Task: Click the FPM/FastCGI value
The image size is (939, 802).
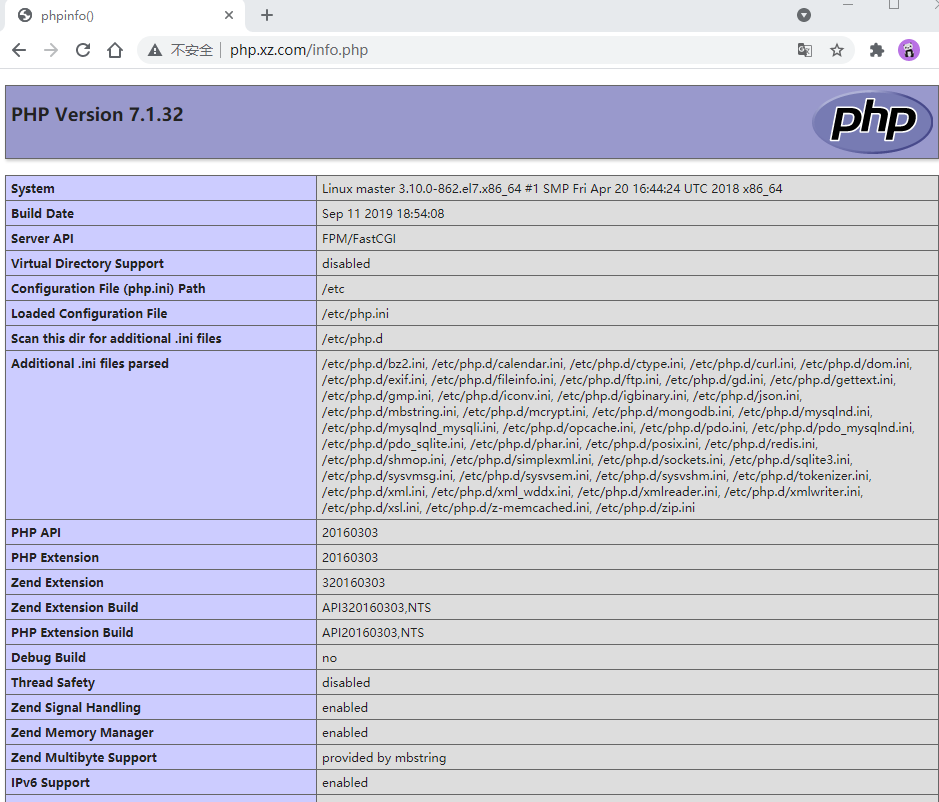Action: pyautogui.click(x=359, y=239)
